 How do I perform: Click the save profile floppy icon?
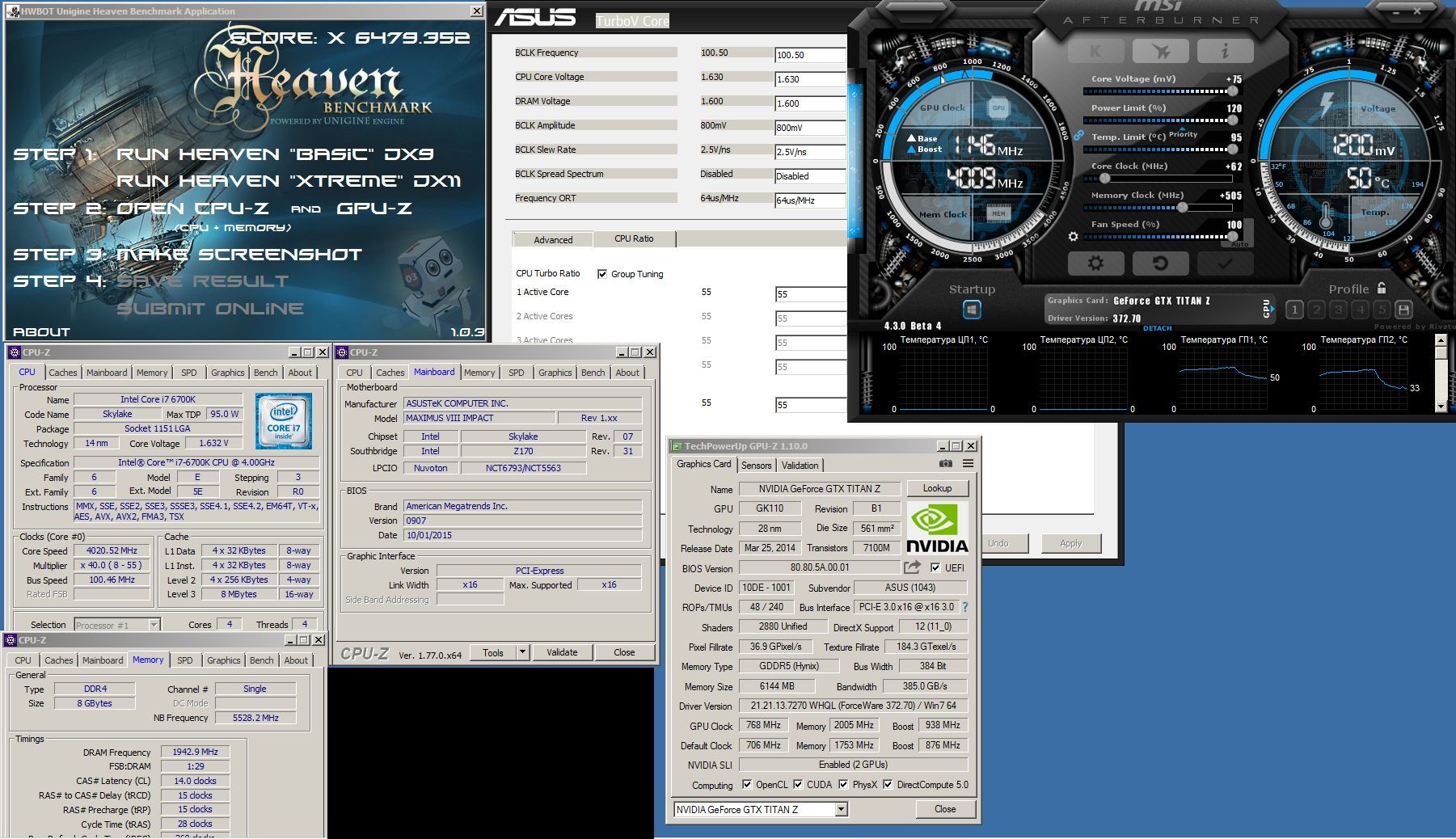[1403, 310]
